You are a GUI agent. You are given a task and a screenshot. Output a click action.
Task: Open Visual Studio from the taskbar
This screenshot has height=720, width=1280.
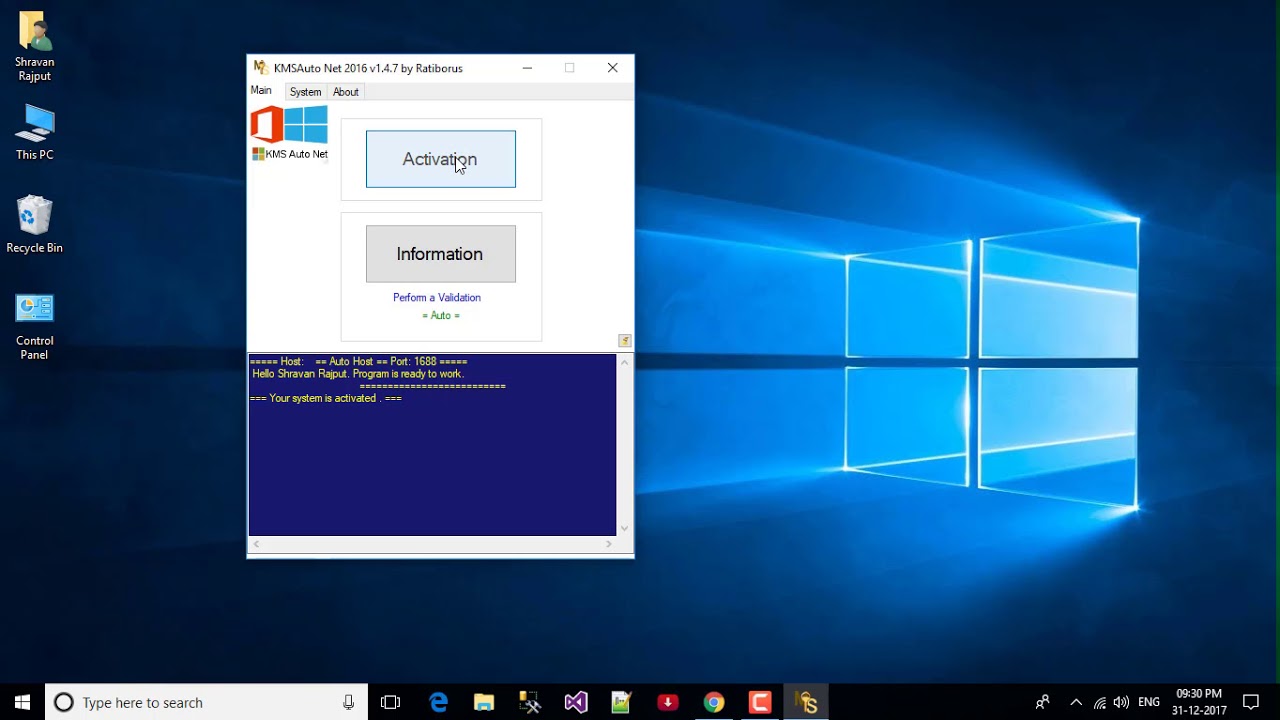tap(576, 702)
